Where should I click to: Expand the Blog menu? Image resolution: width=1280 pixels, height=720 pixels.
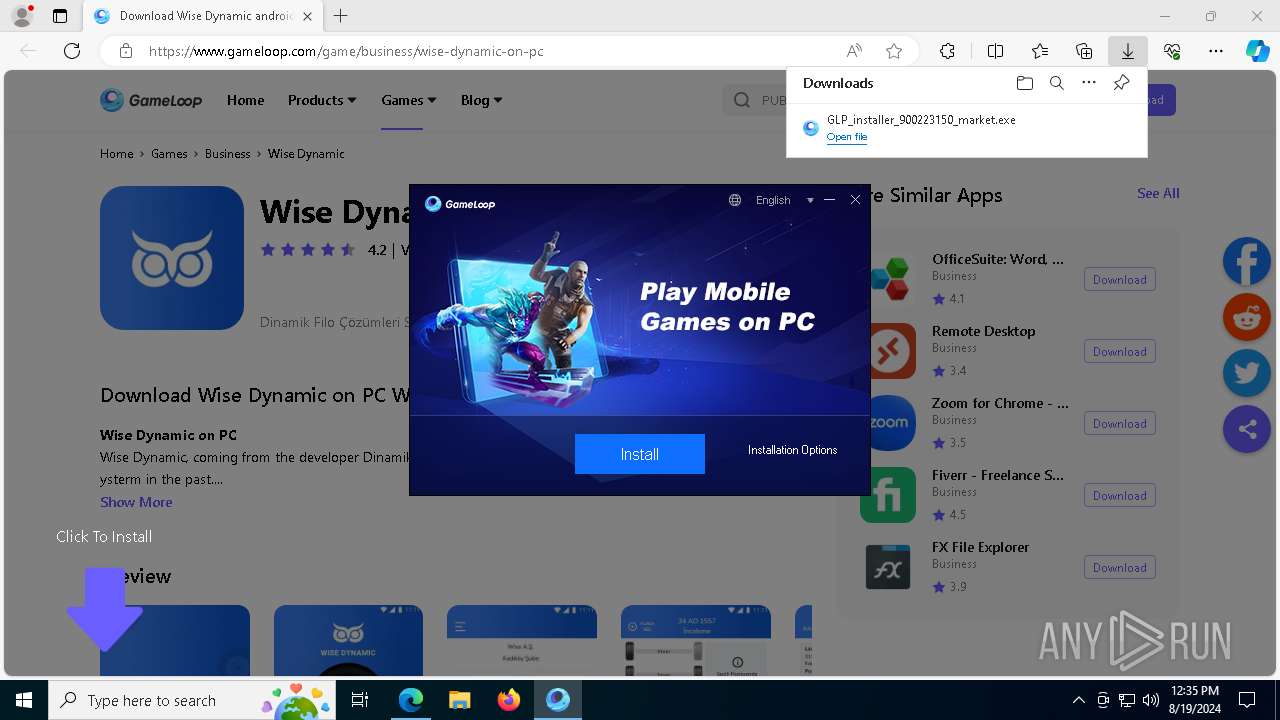pyautogui.click(x=481, y=100)
